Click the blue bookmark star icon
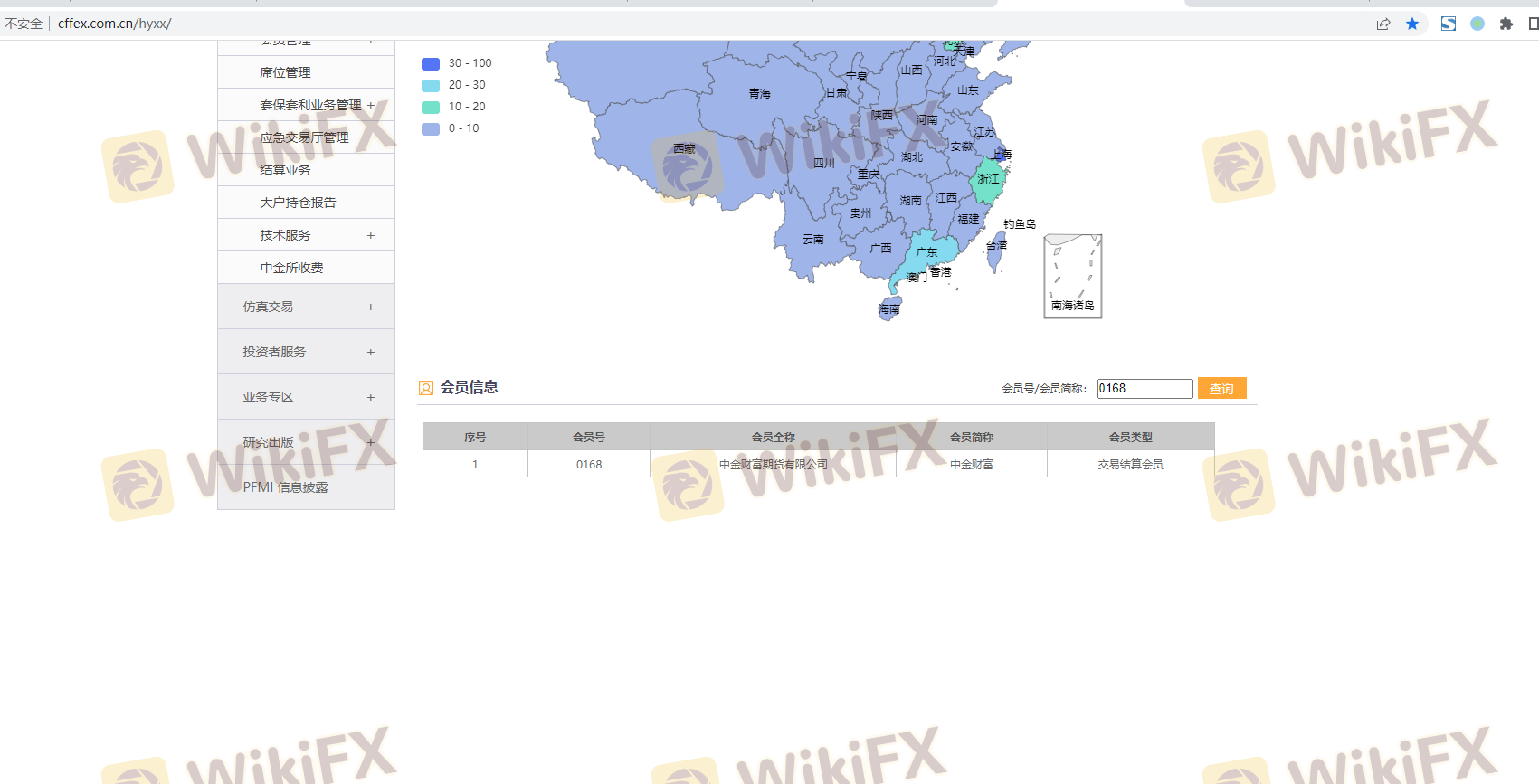1539x784 pixels. coord(1412,24)
